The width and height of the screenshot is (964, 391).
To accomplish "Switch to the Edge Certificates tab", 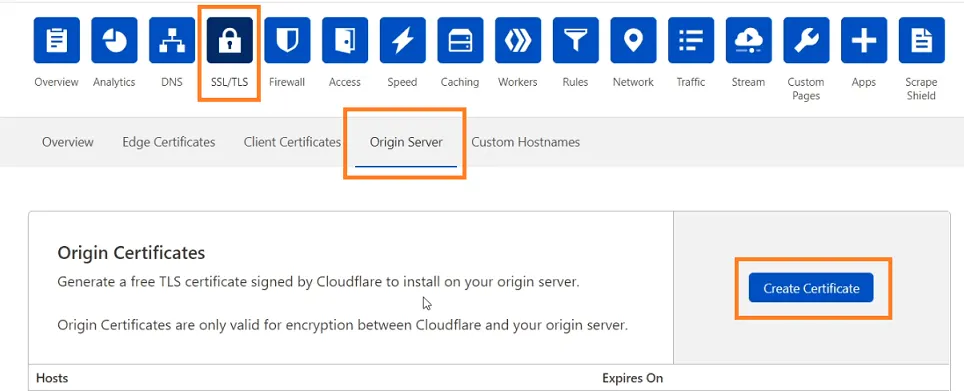I will pyautogui.click(x=168, y=142).
